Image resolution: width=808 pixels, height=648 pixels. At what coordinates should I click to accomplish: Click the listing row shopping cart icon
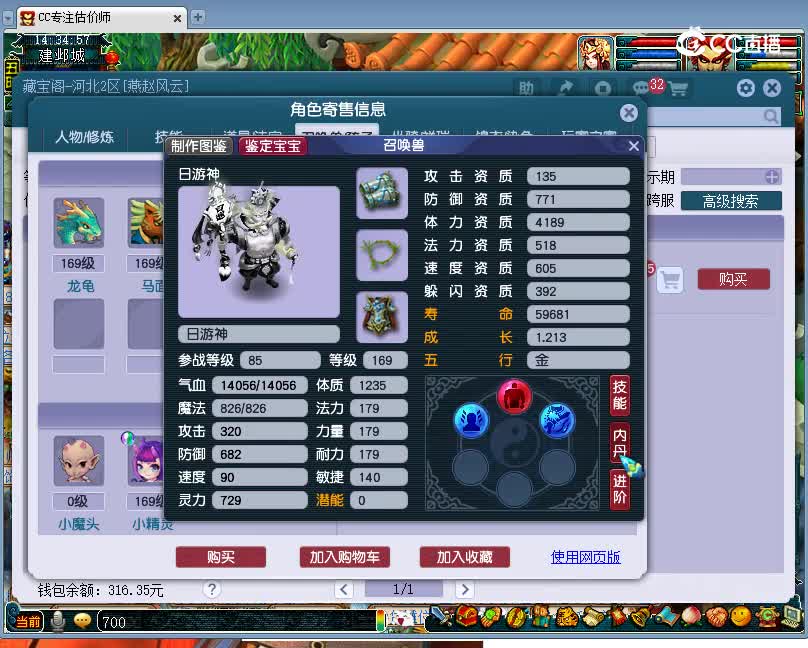pyautogui.click(x=670, y=280)
